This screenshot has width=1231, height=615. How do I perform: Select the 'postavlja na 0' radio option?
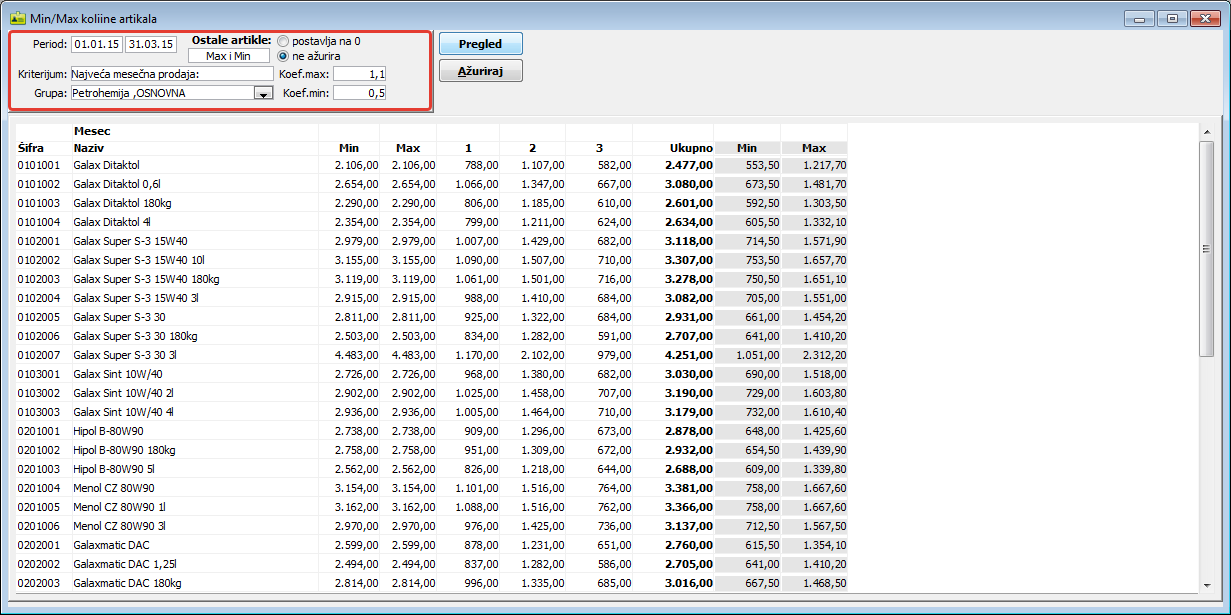click(x=284, y=41)
